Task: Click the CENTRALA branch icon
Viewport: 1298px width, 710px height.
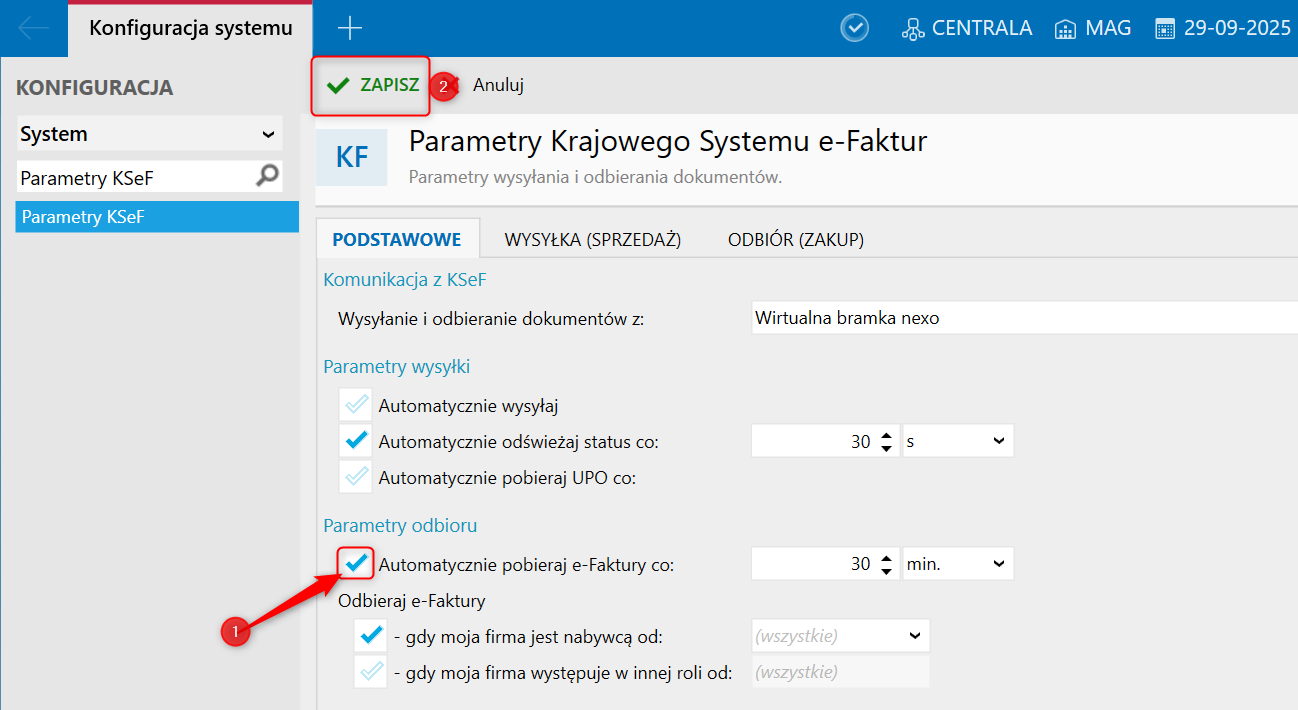Action: 912,29
